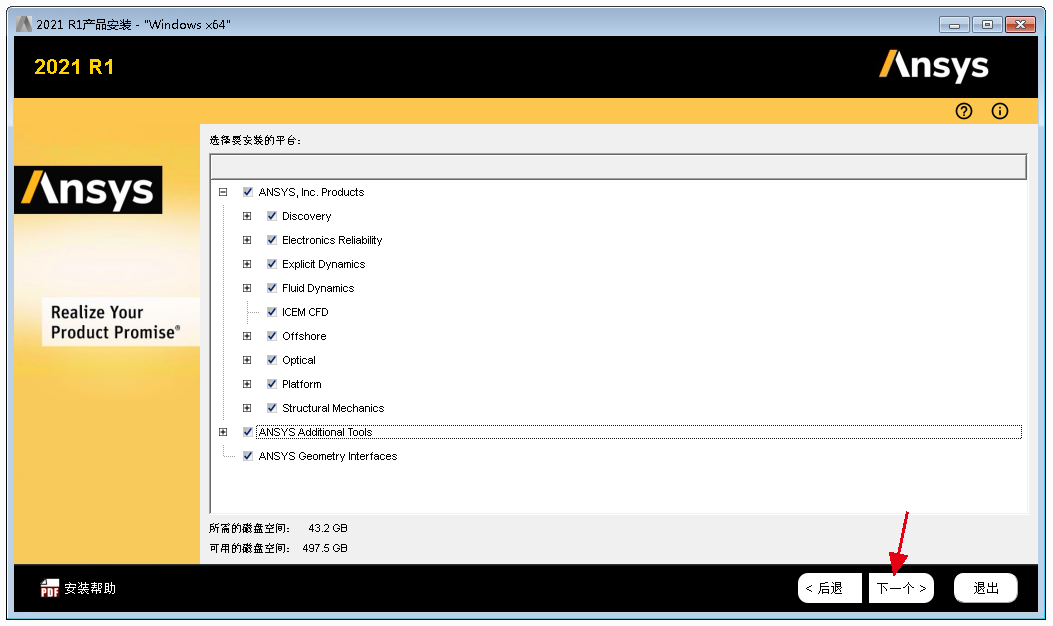Disable the Fluid Dynamics checkbox
1053x626 pixels.
(272, 288)
